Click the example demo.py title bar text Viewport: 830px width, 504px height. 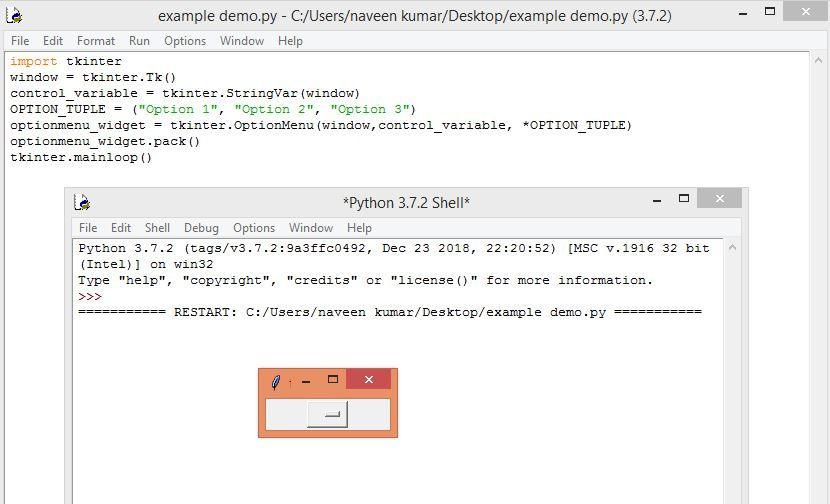[414, 16]
